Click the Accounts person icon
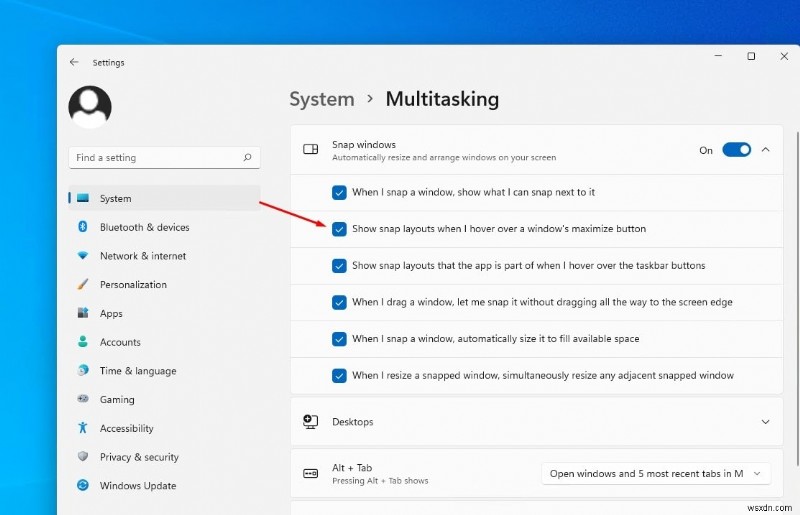Screen dimensions: 800x515 [x=83, y=341]
